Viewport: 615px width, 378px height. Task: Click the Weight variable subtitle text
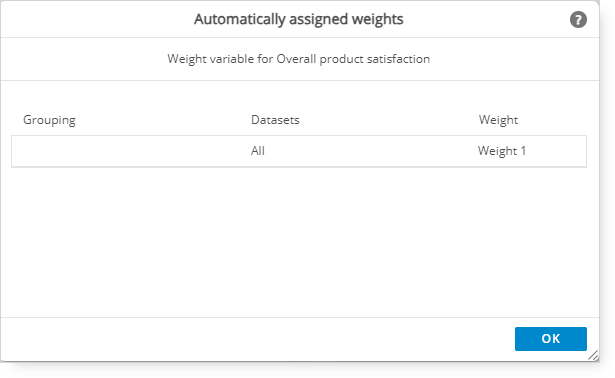pos(299,59)
